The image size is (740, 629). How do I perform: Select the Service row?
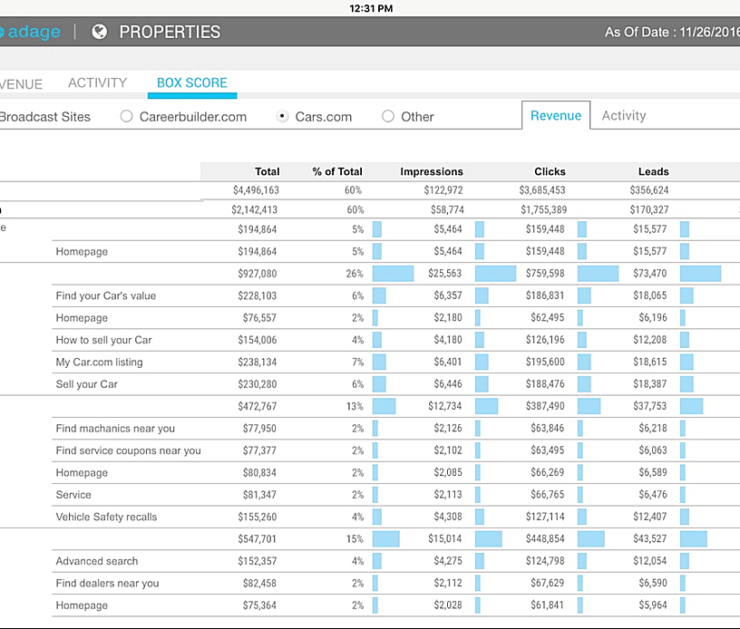point(395,495)
